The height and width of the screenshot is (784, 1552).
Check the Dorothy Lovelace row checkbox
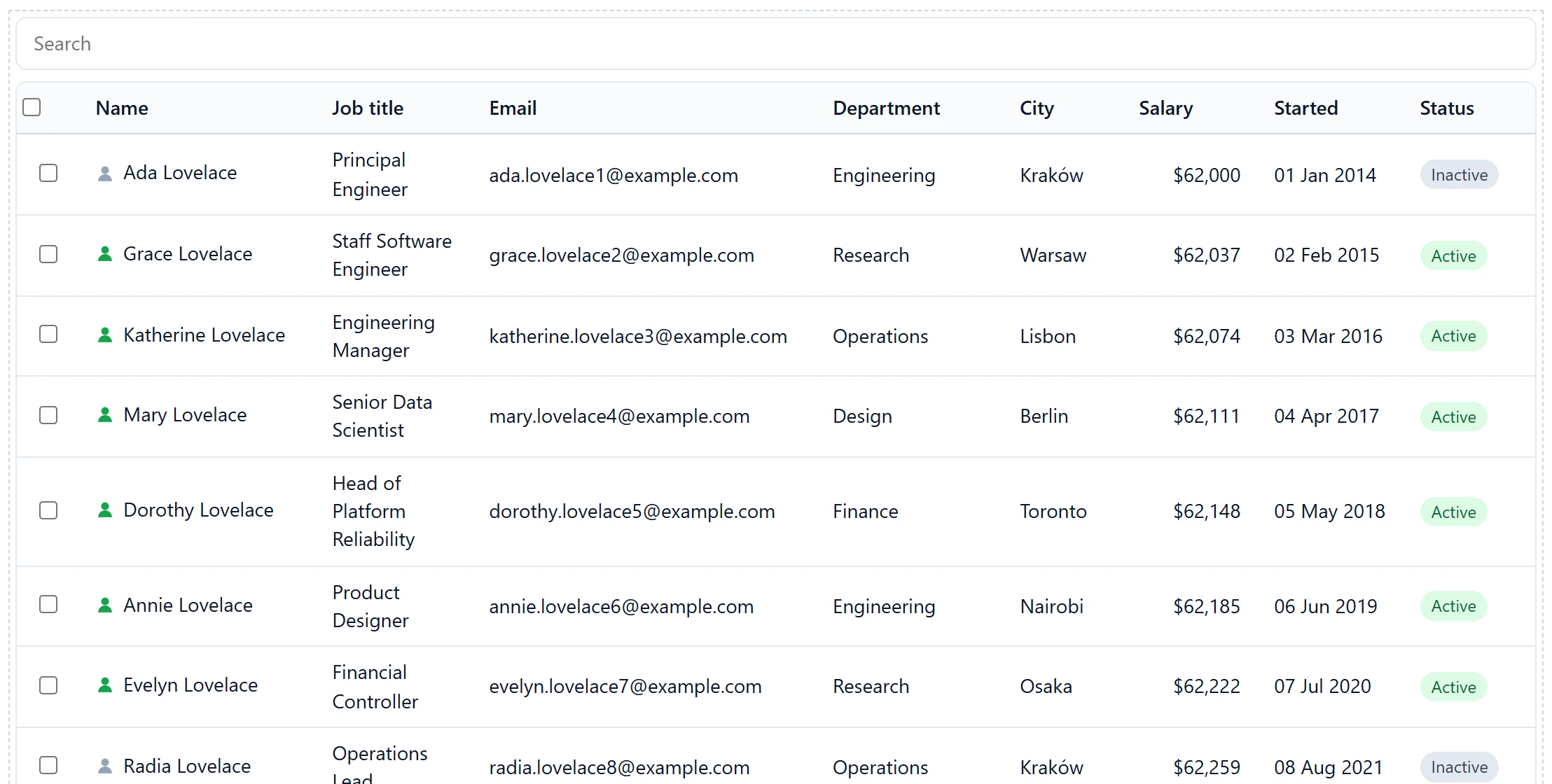(x=48, y=510)
